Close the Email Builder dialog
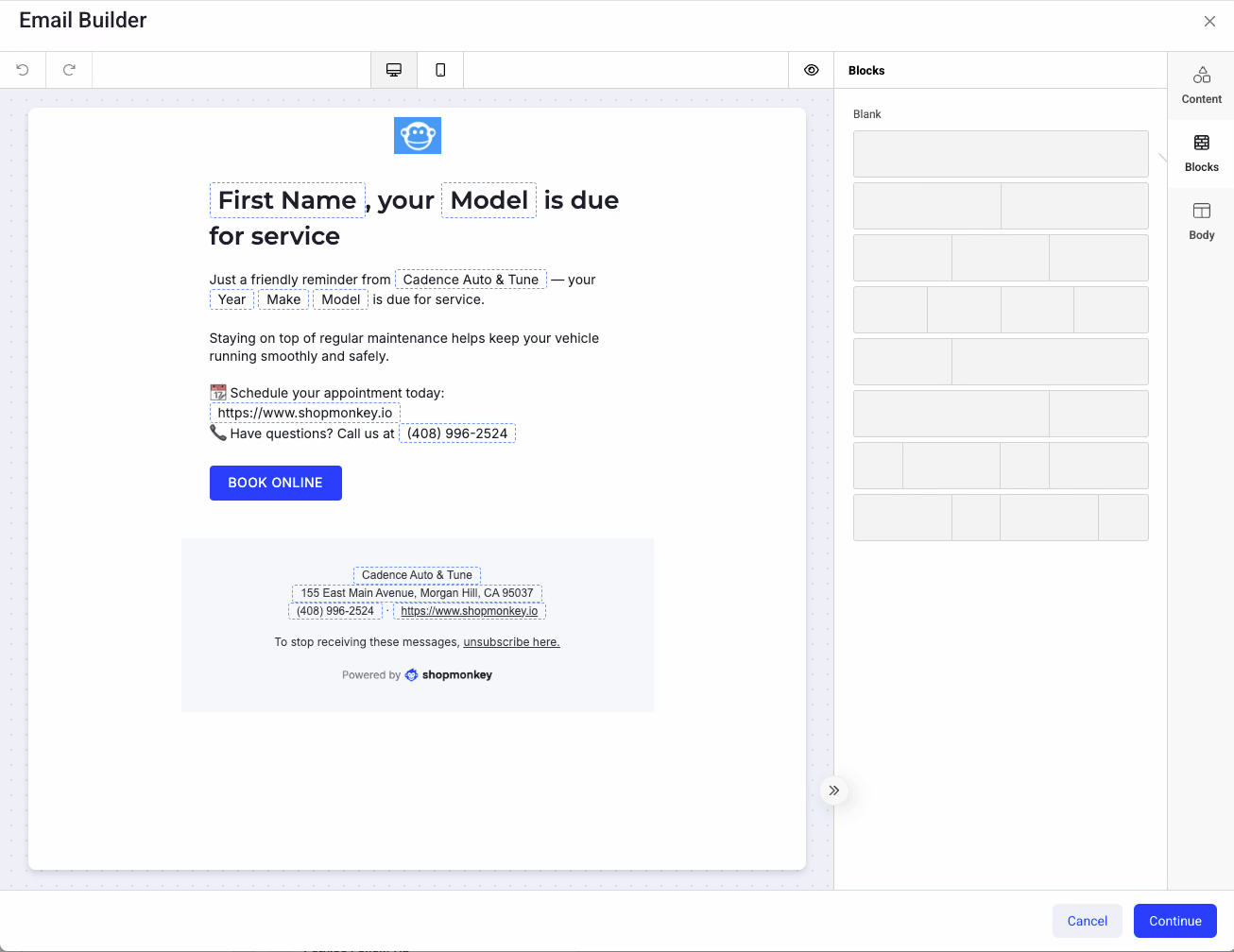Screen dimensions: 1234x952 pyautogui.click(x=1209, y=21)
